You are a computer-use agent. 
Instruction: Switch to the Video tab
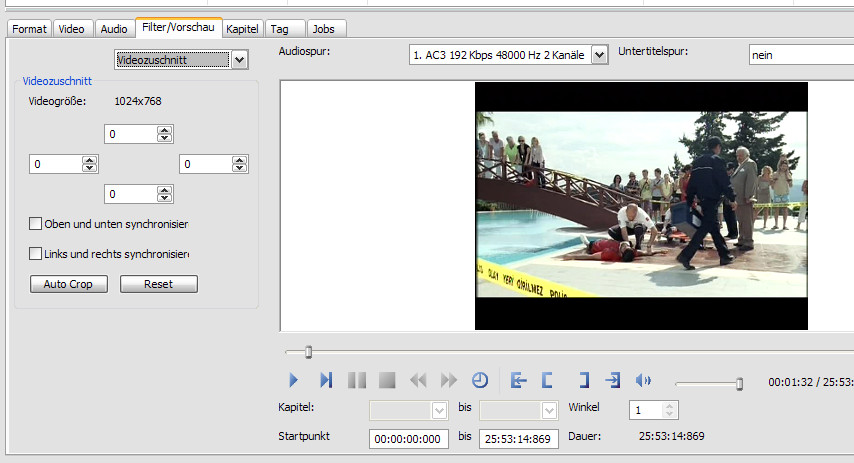coord(71,29)
